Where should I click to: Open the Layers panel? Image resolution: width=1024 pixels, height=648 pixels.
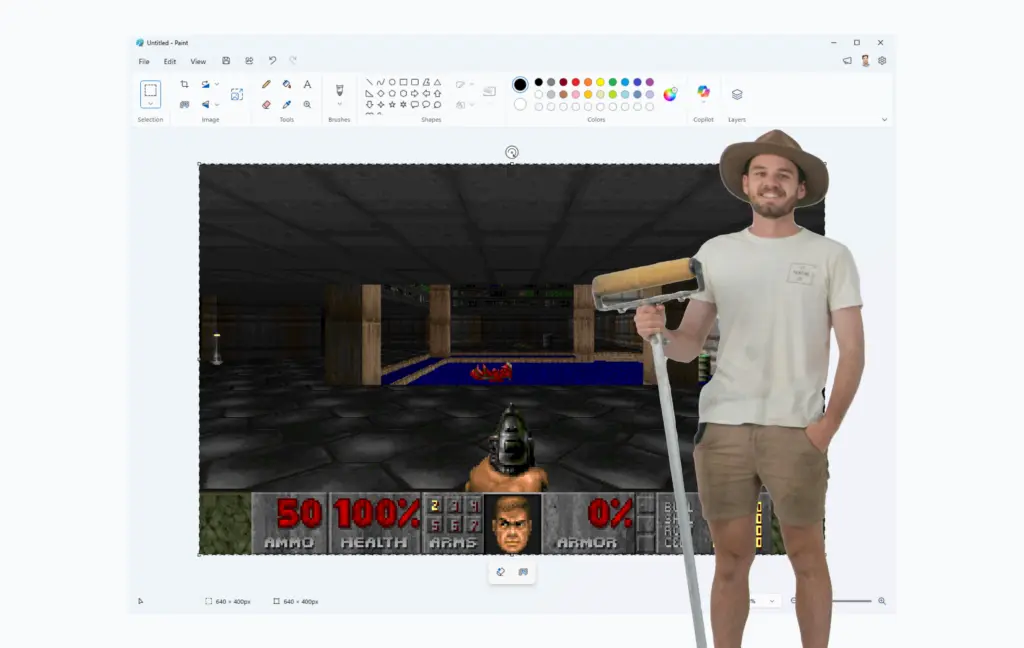coord(737,95)
